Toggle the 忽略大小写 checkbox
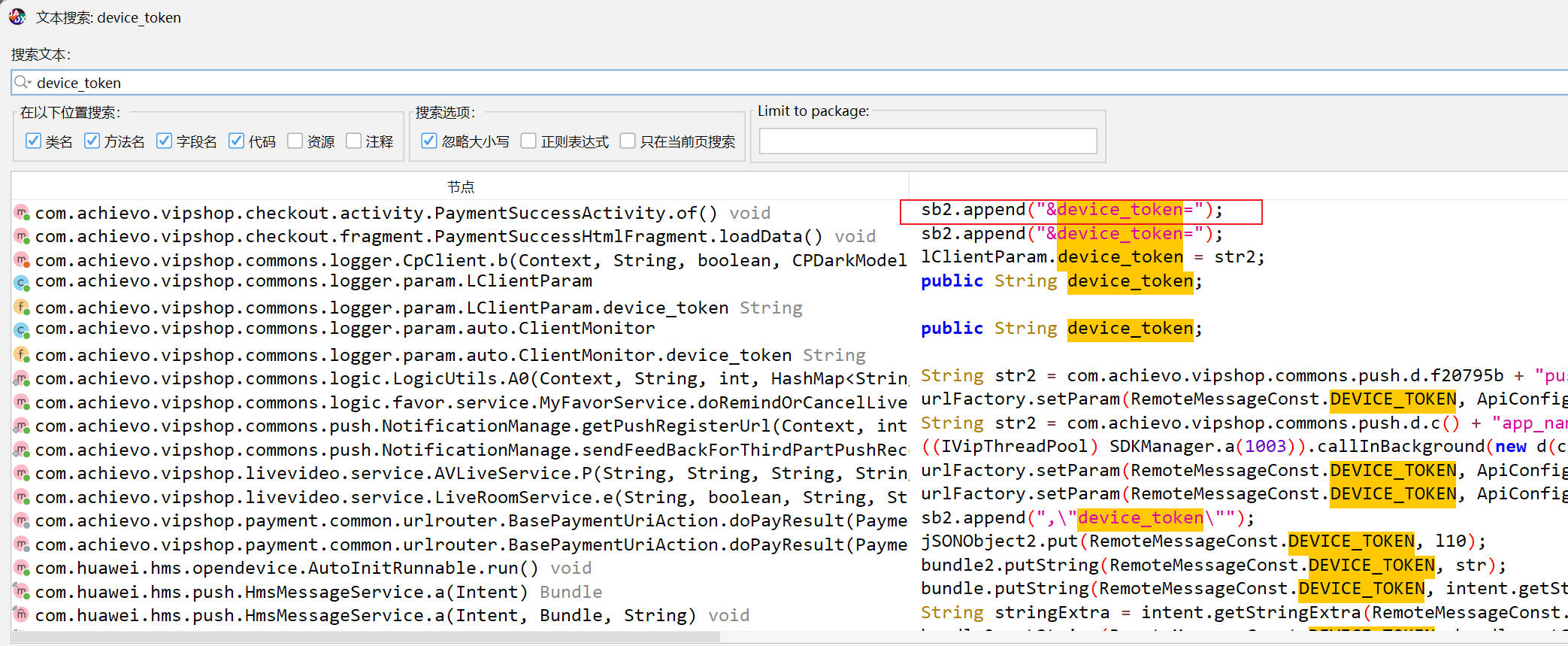 click(429, 141)
